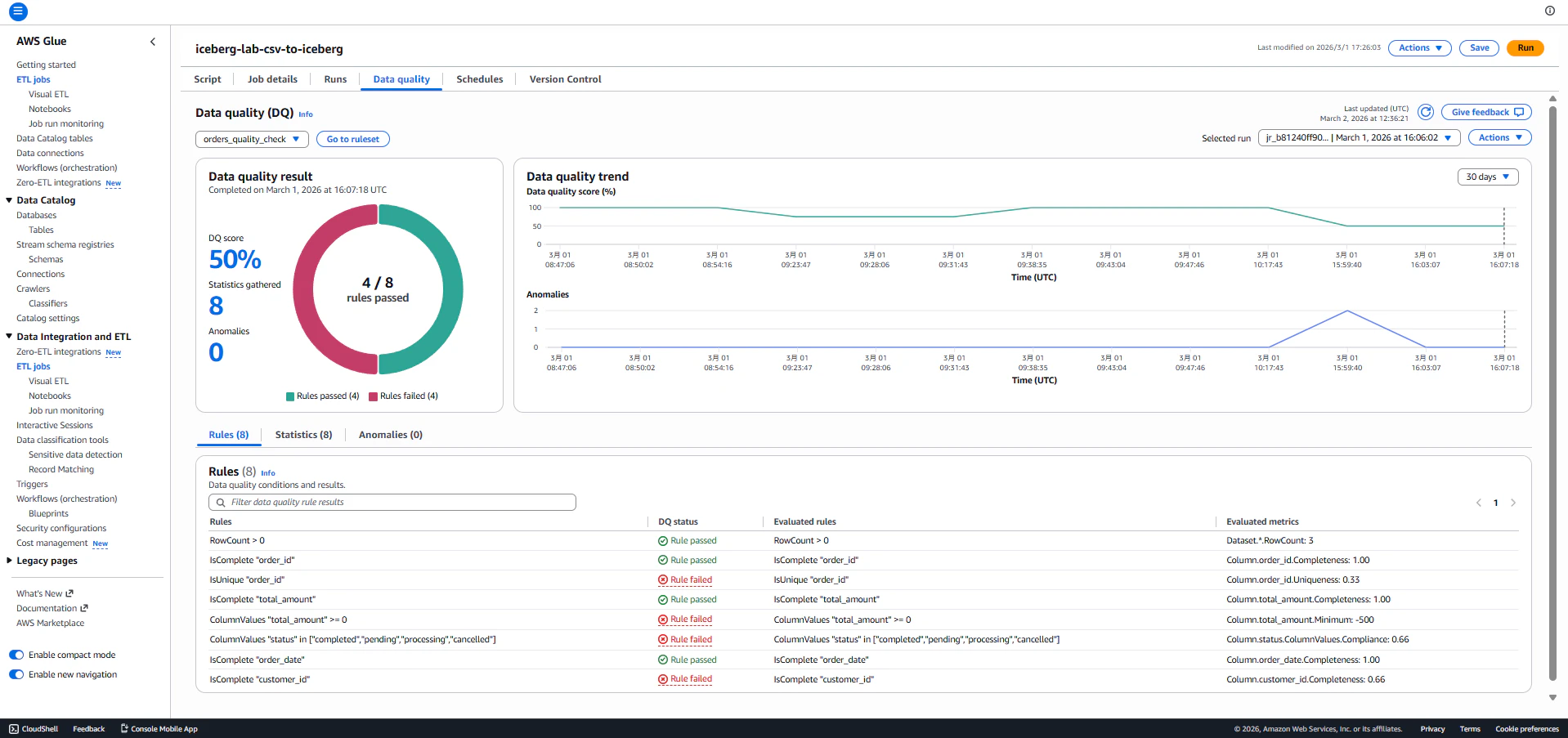Open the data quality Actions dropdown
The height and width of the screenshot is (738, 1568).
click(x=1500, y=138)
